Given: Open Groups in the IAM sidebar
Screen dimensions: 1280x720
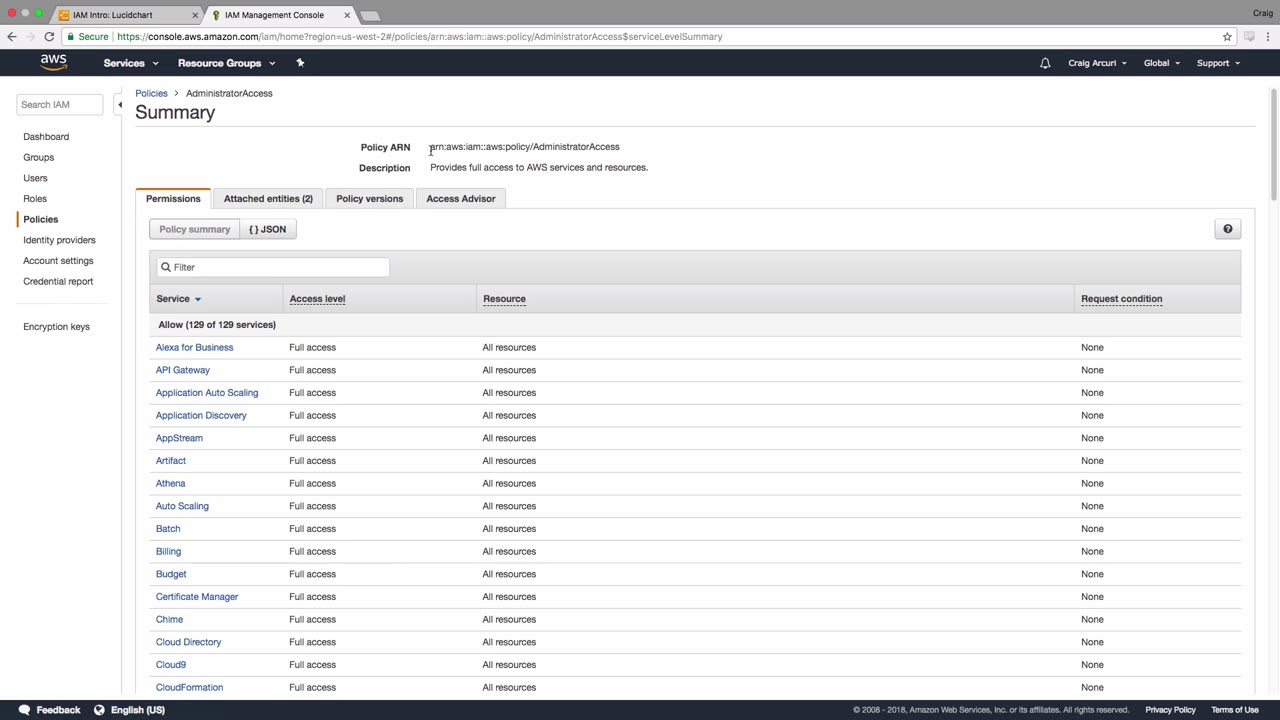Looking at the screenshot, I should pyautogui.click(x=39, y=157).
